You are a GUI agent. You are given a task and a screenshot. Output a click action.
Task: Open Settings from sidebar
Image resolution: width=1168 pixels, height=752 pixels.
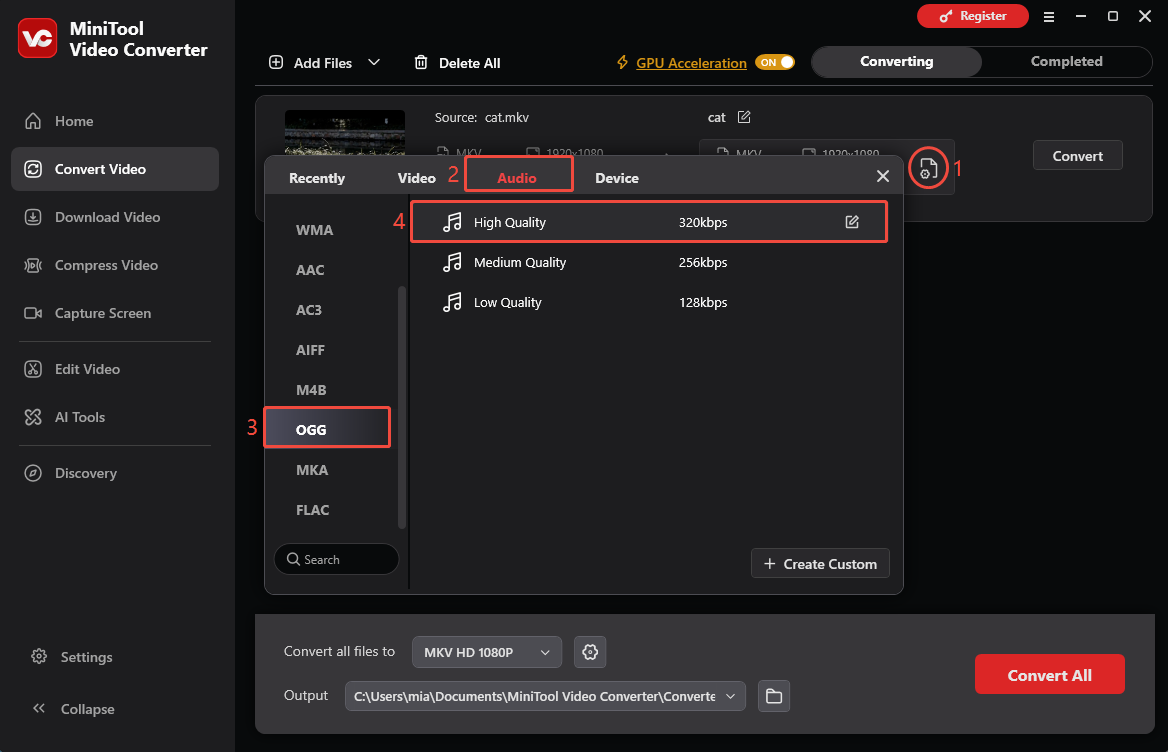72,657
